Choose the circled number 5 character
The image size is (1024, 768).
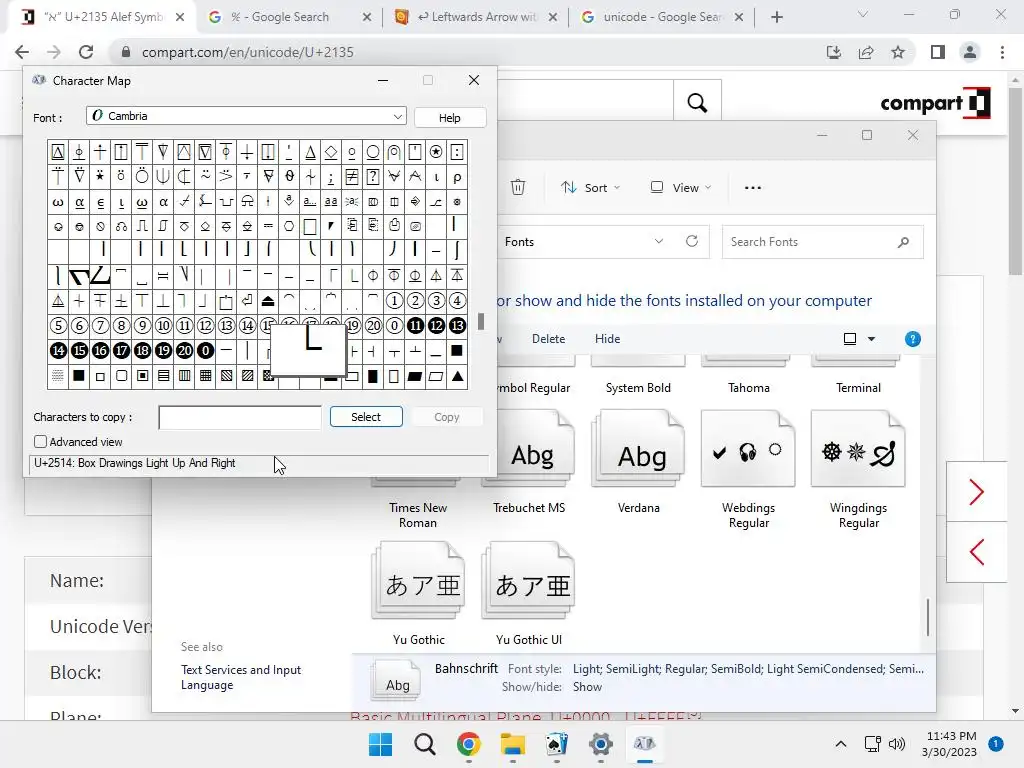point(58,325)
